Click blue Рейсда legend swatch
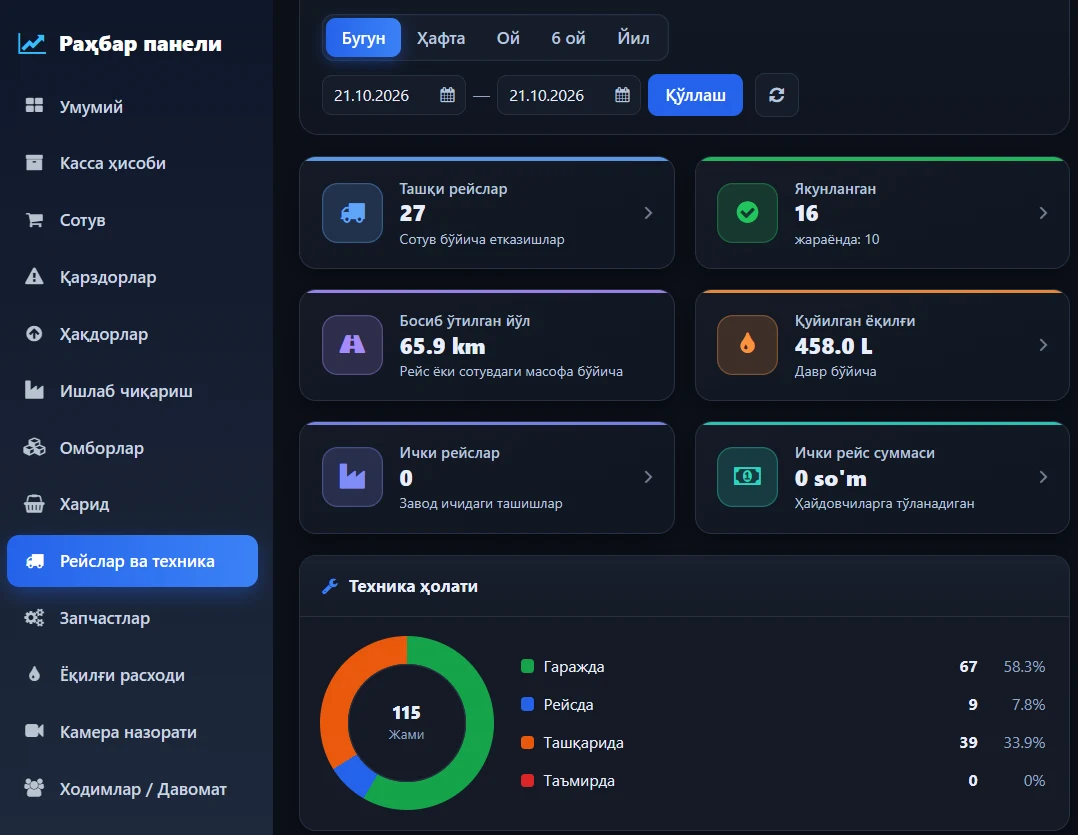Screen dimensions: 1078x835 [x=527, y=704]
